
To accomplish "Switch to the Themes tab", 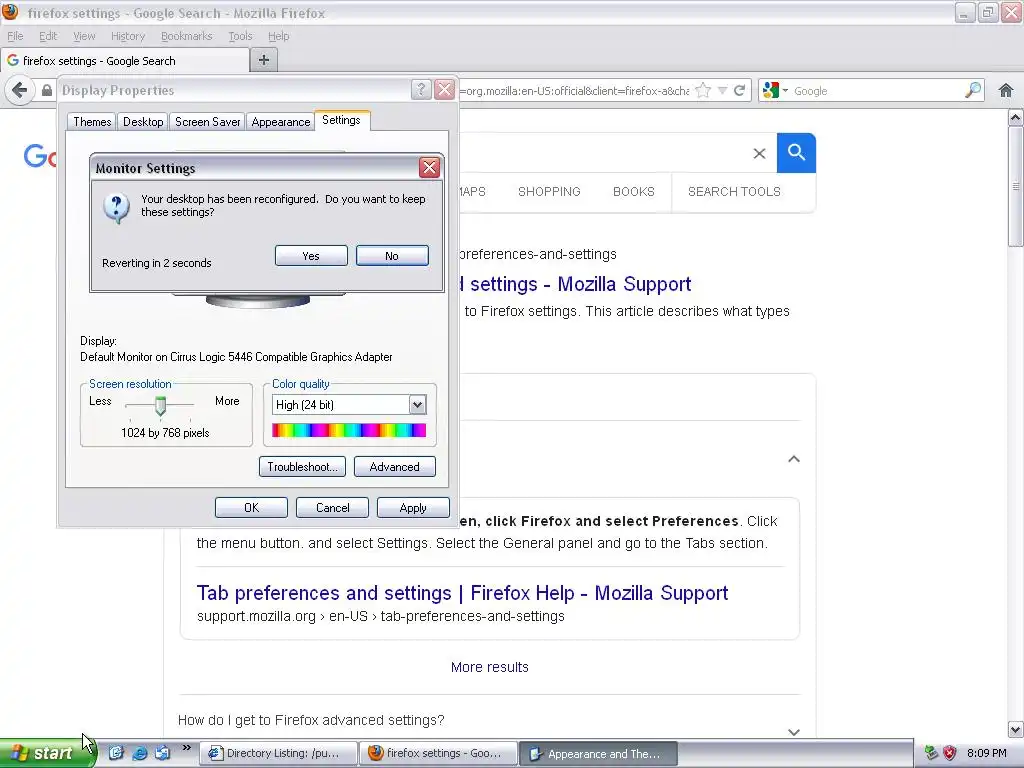I will (x=92, y=121).
